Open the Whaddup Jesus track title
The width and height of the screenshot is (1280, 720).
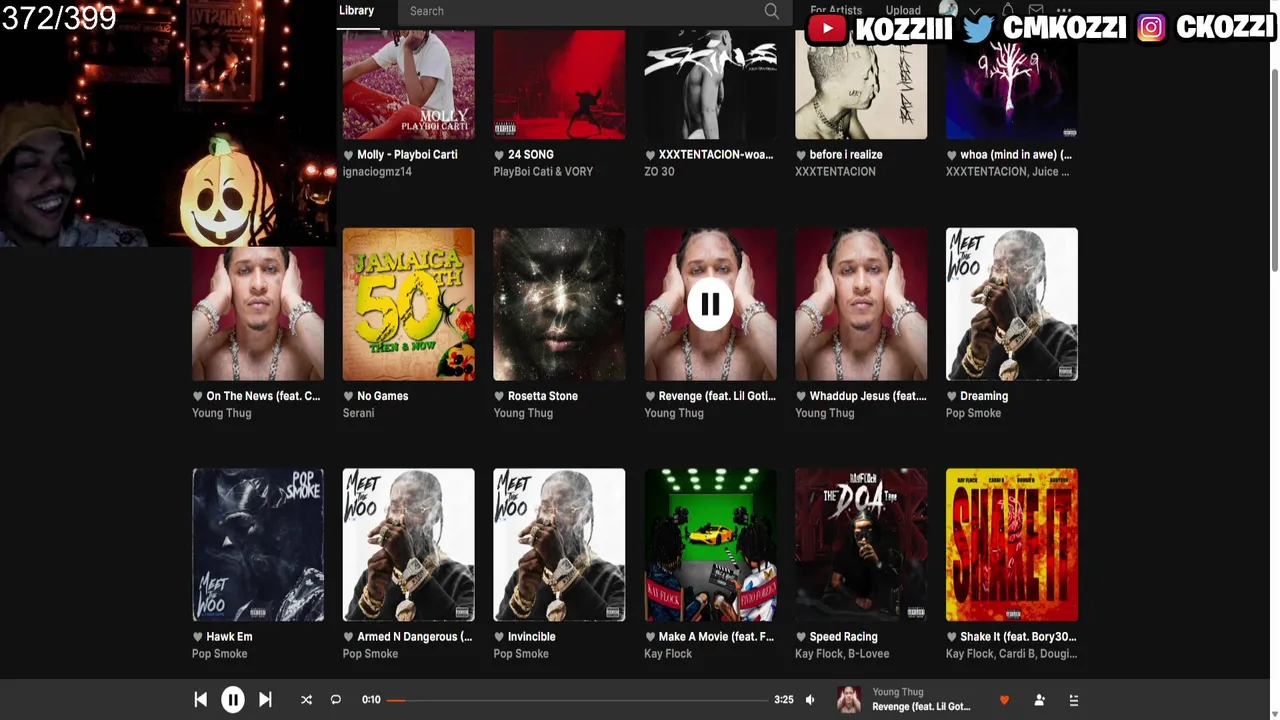pyautogui.click(x=868, y=396)
